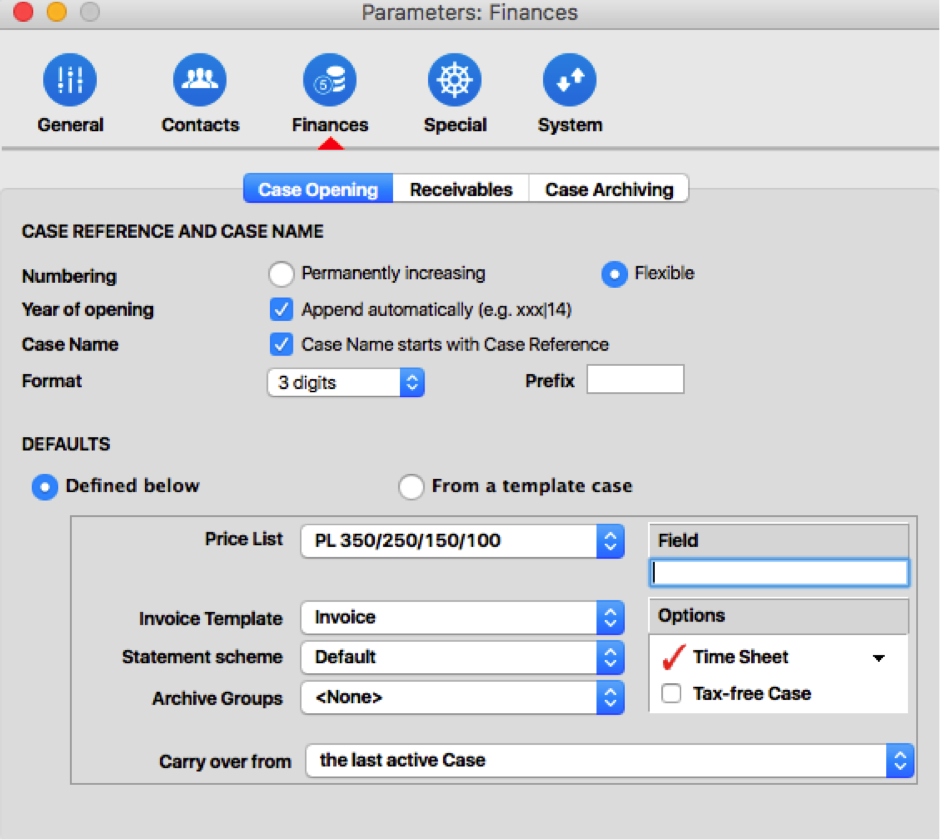Image resolution: width=940 pixels, height=840 pixels.
Task: Switch to the Receivables tab
Action: pyautogui.click(x=460, y=188)
